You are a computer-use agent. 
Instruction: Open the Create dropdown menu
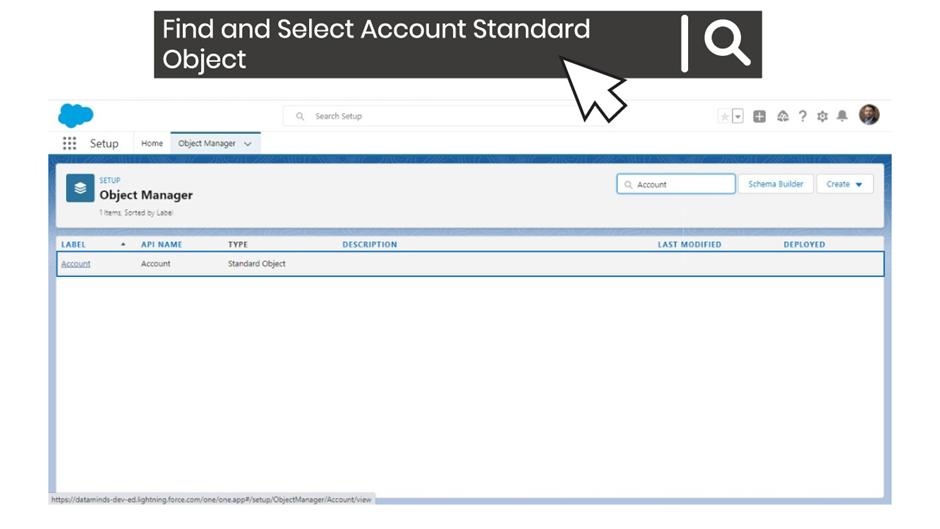click(844, 184)
